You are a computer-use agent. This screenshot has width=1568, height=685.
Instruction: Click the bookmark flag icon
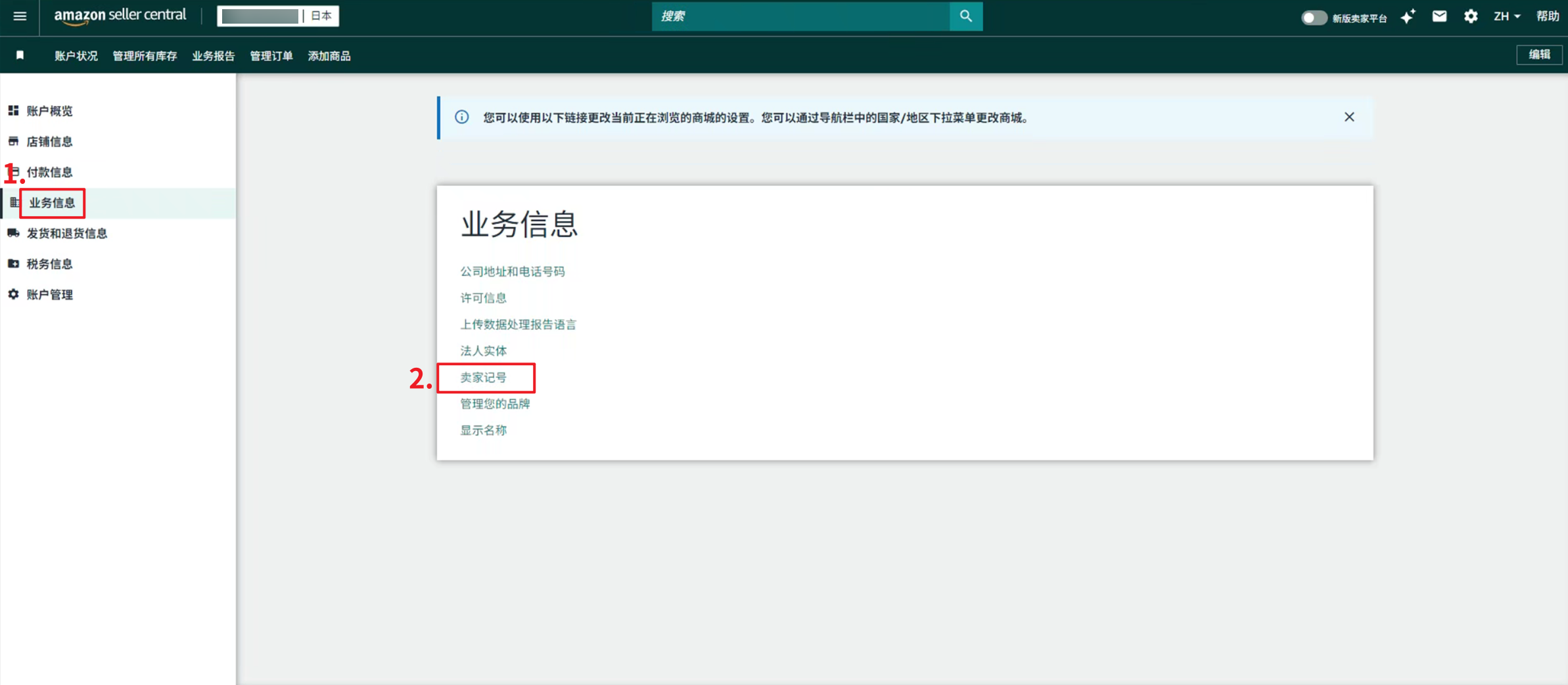20,55
